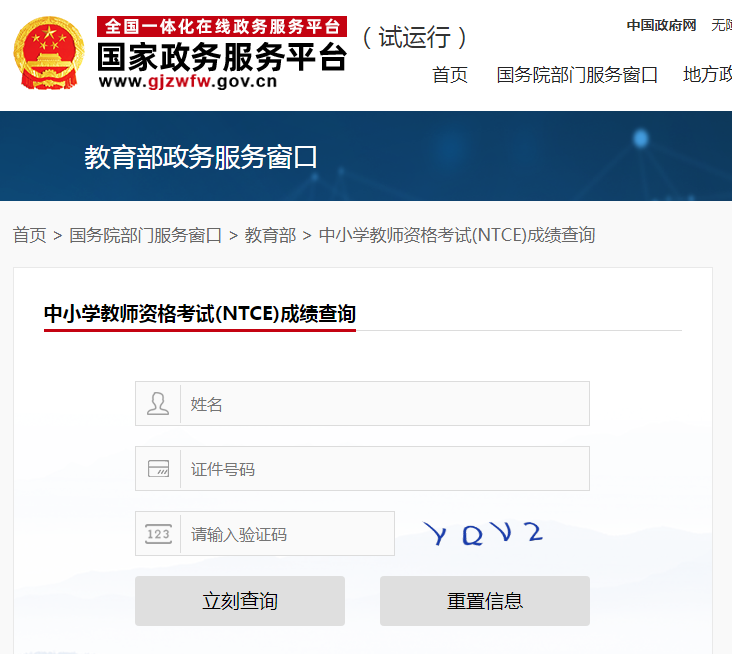Click the 国务院部门服务窗口 breadcrumb link
This screenshot has height=654, width=732.
[x=145, y=235]
